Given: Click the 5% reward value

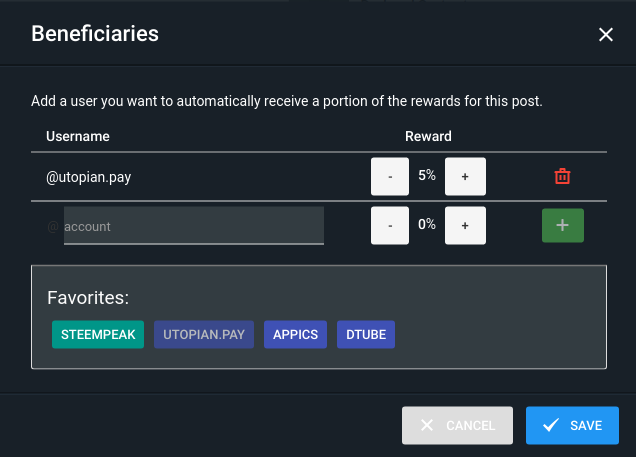Looking at the screenshot, I should (x=427, y=176).
